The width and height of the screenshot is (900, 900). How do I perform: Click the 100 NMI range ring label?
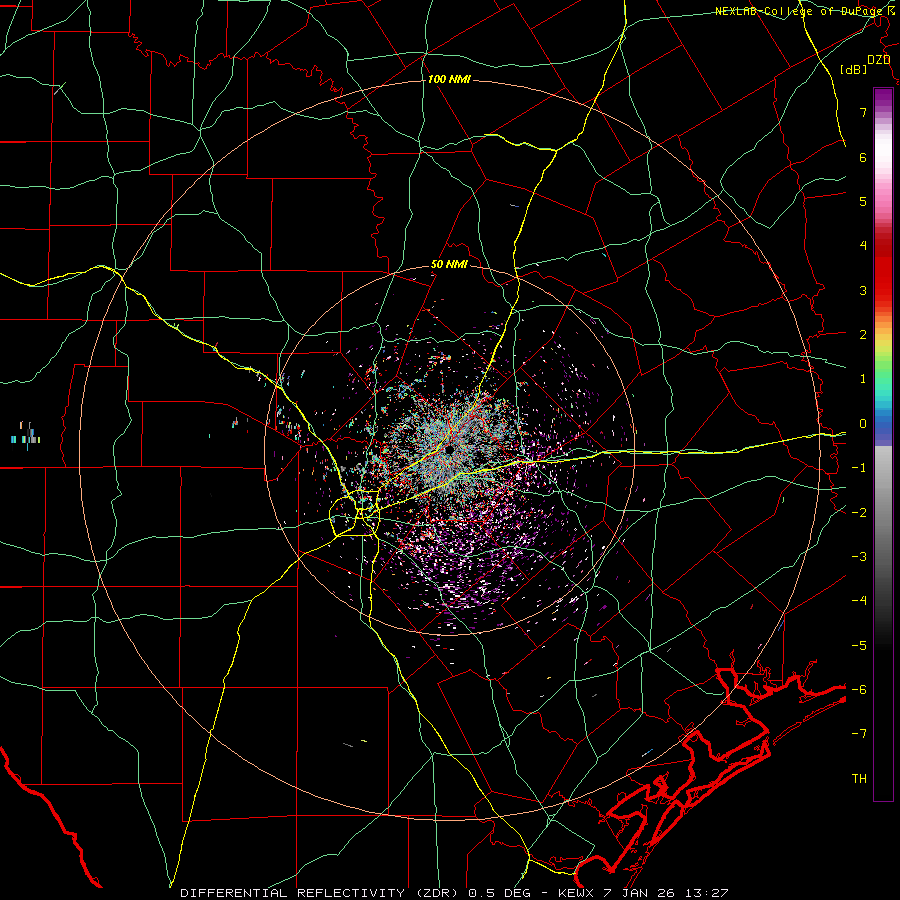pyautogui.click(x=449, y=79)
